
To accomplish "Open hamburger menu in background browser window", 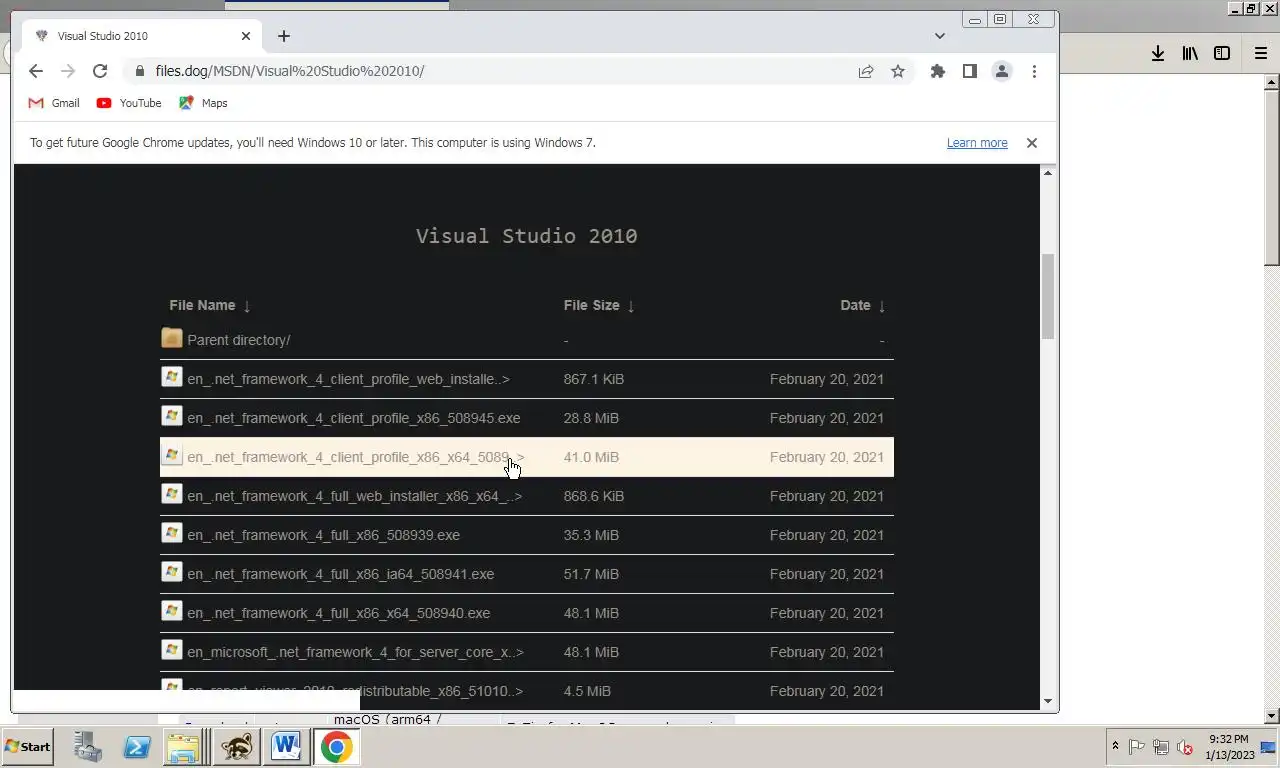I will tap(1260, 53).
